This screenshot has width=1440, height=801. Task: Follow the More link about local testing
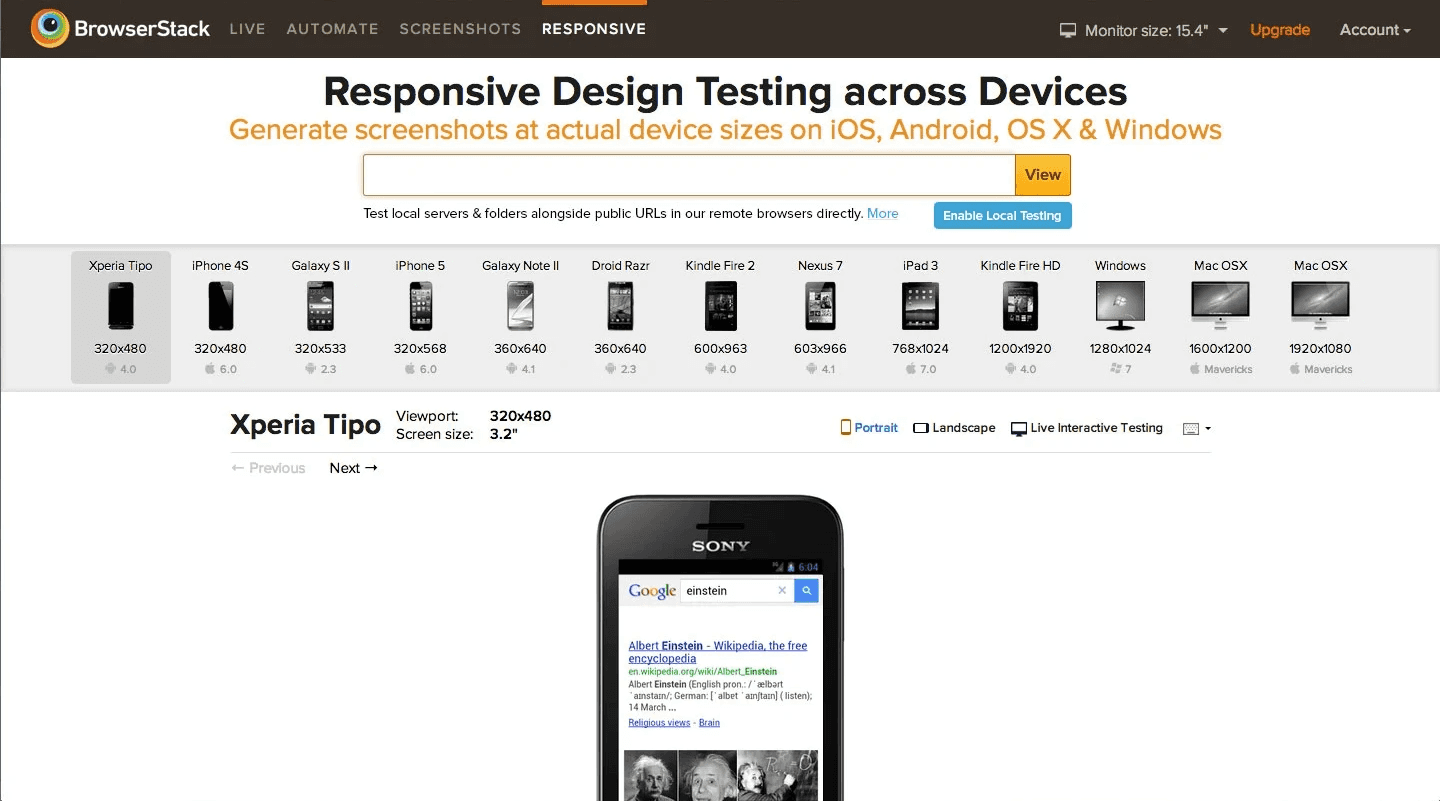tap(882, 213)
